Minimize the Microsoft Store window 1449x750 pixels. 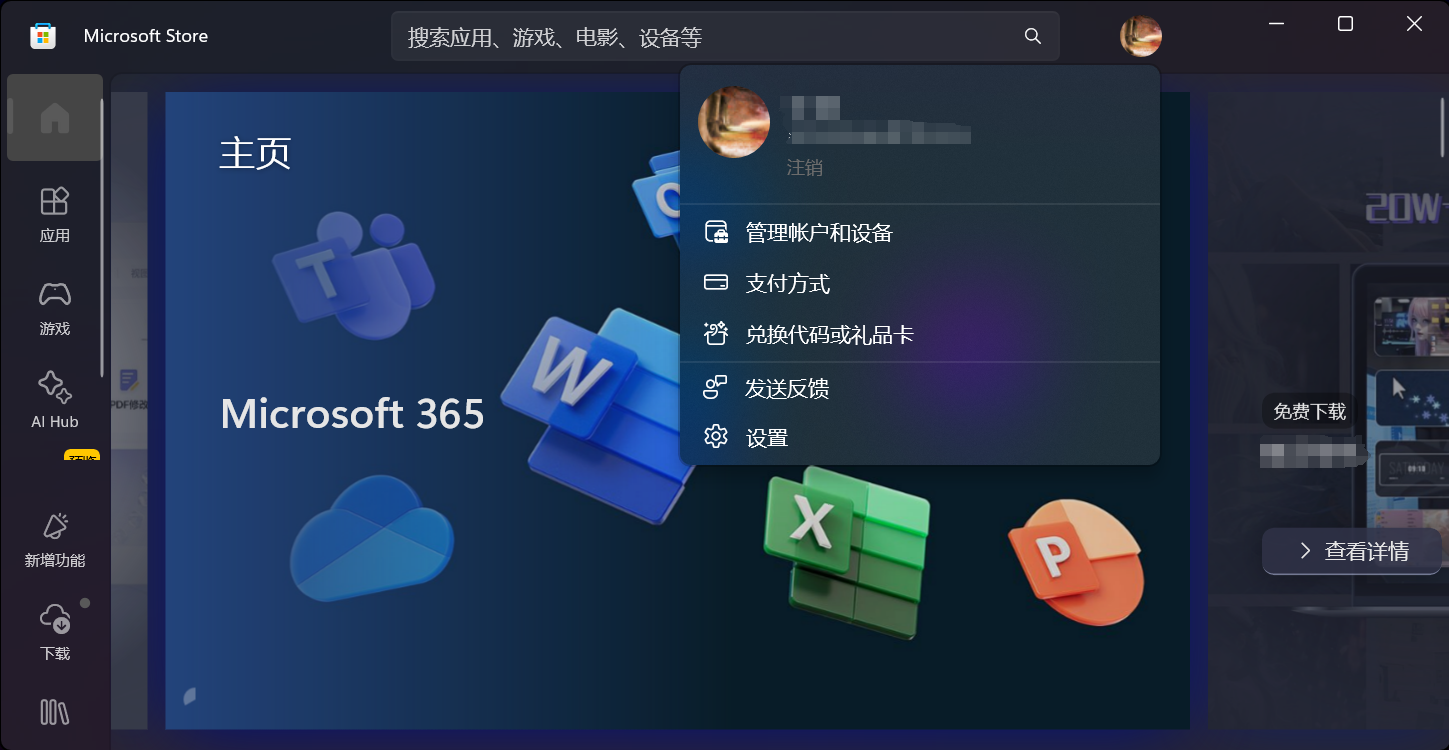coord(1276,24)
